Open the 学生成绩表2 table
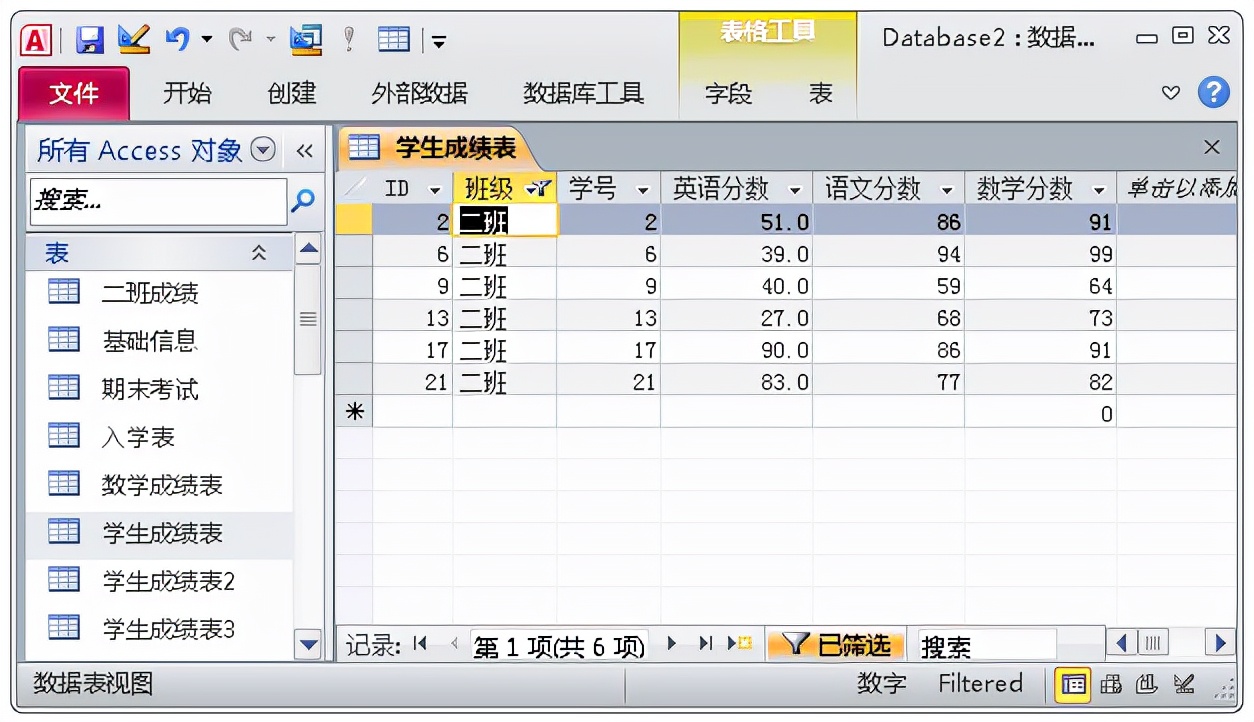 pos(168,581)
